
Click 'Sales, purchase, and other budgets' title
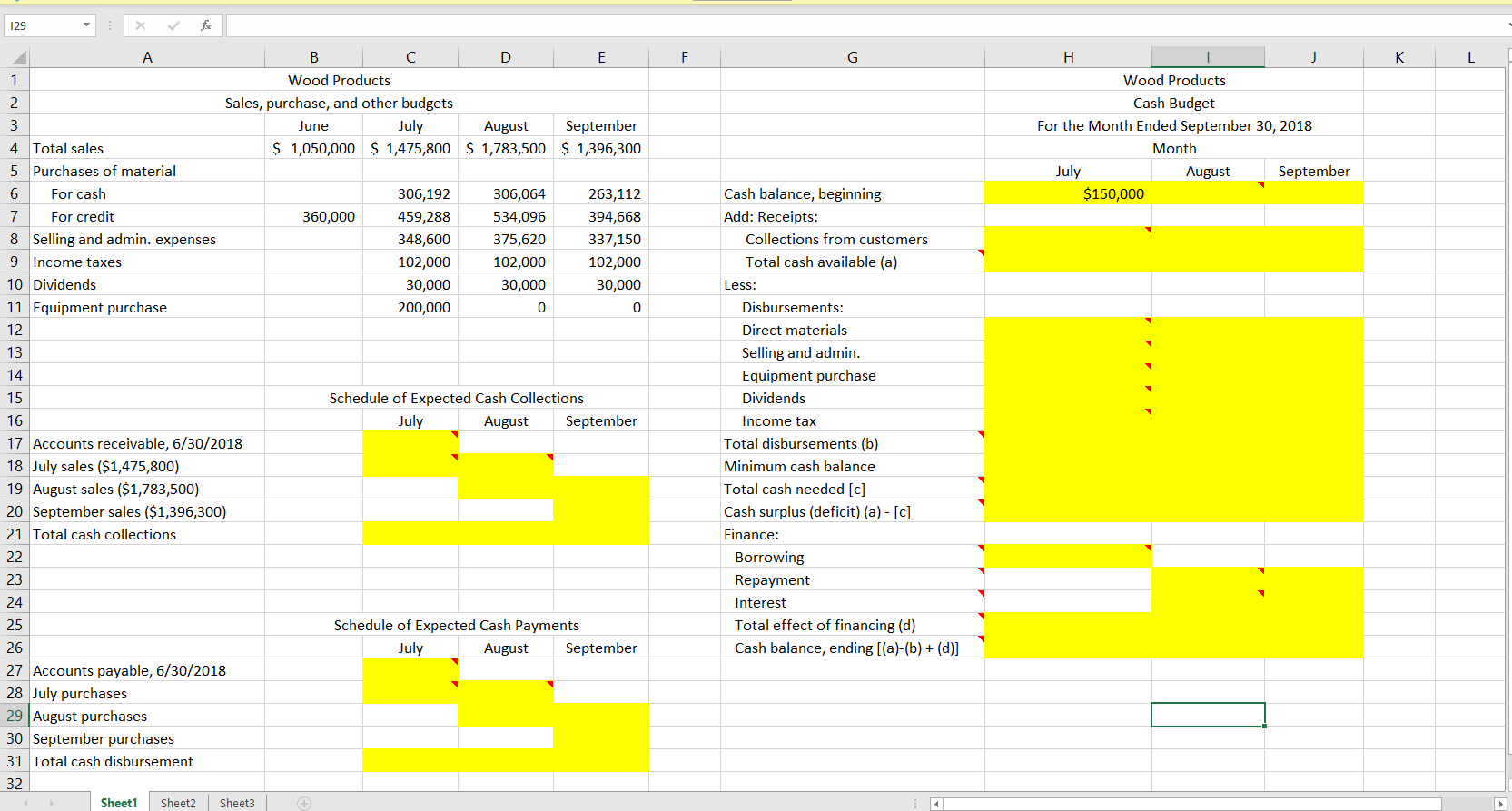339,103
